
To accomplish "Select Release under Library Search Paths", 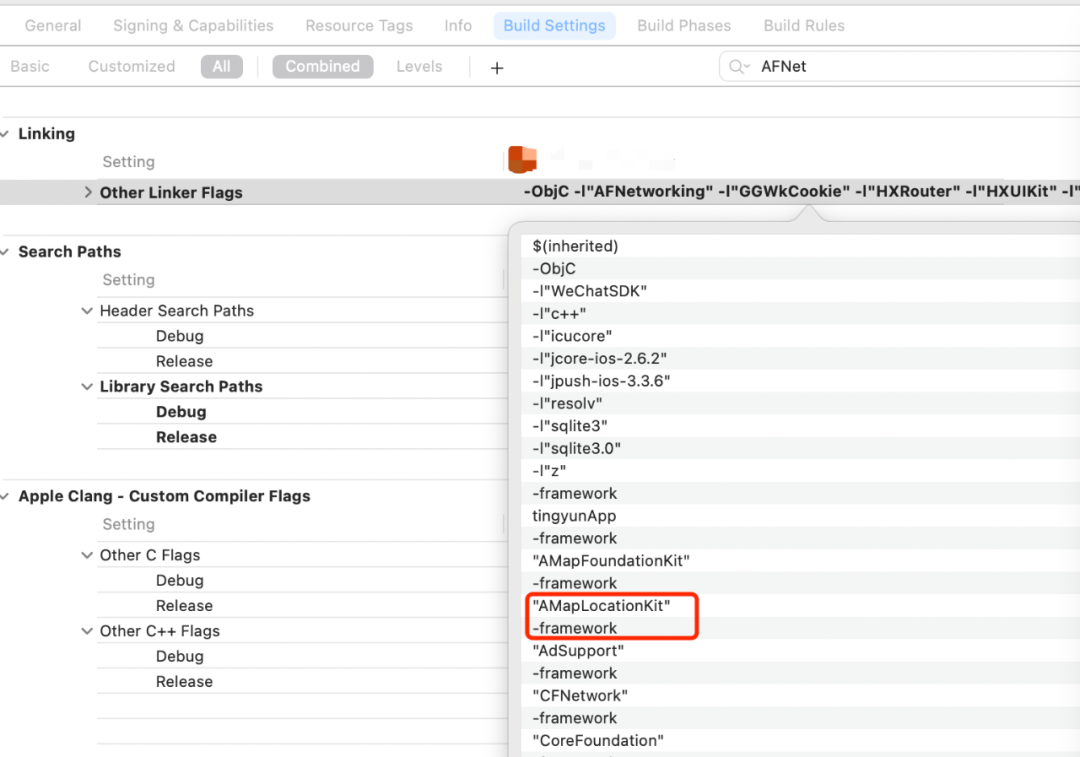I will click(186, 437).
